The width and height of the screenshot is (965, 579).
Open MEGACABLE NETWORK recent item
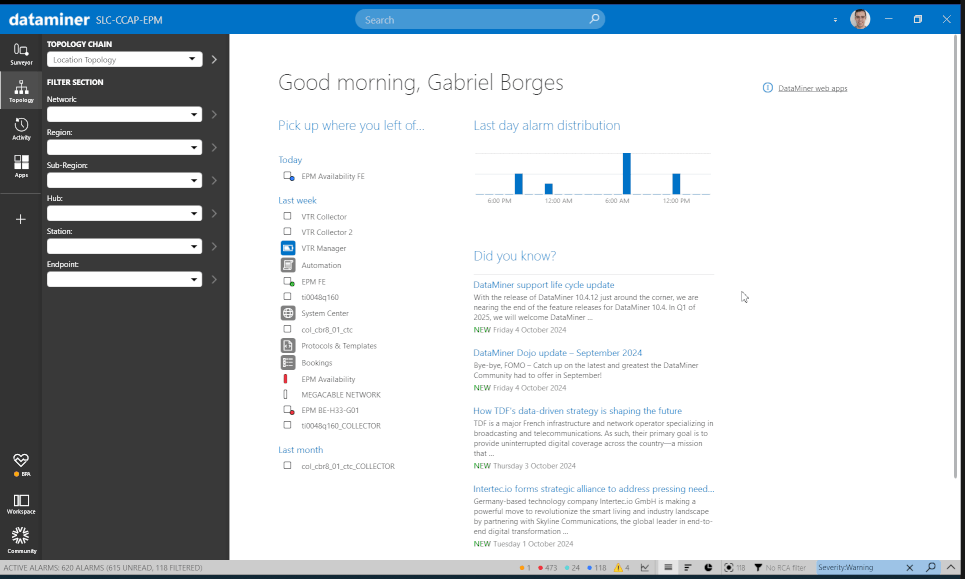pyautogui.click(x=340, y=394)
